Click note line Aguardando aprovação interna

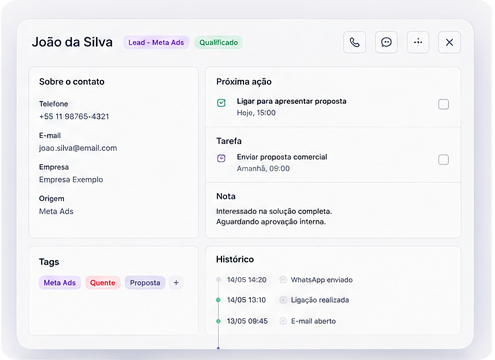(x=271, y=222)
